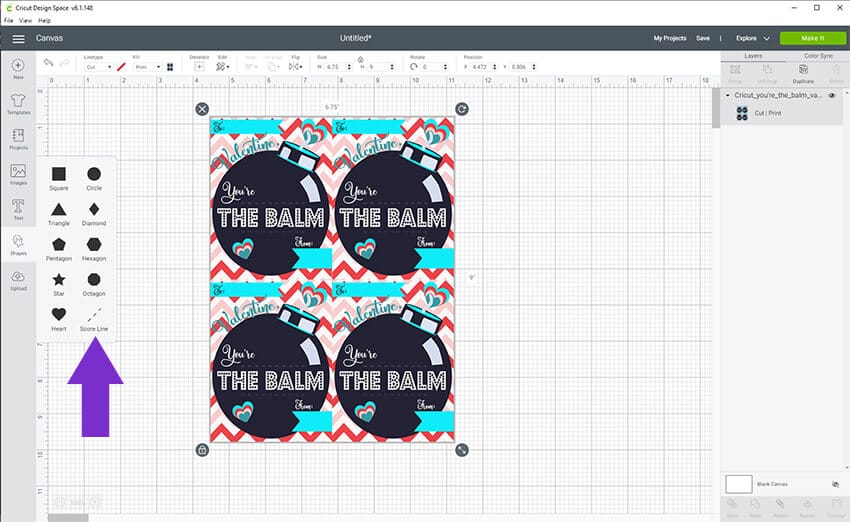The height and width of the screenshot is (522, 850).
Task: Click the Redo arrow
Action: [x=65, y=63]
